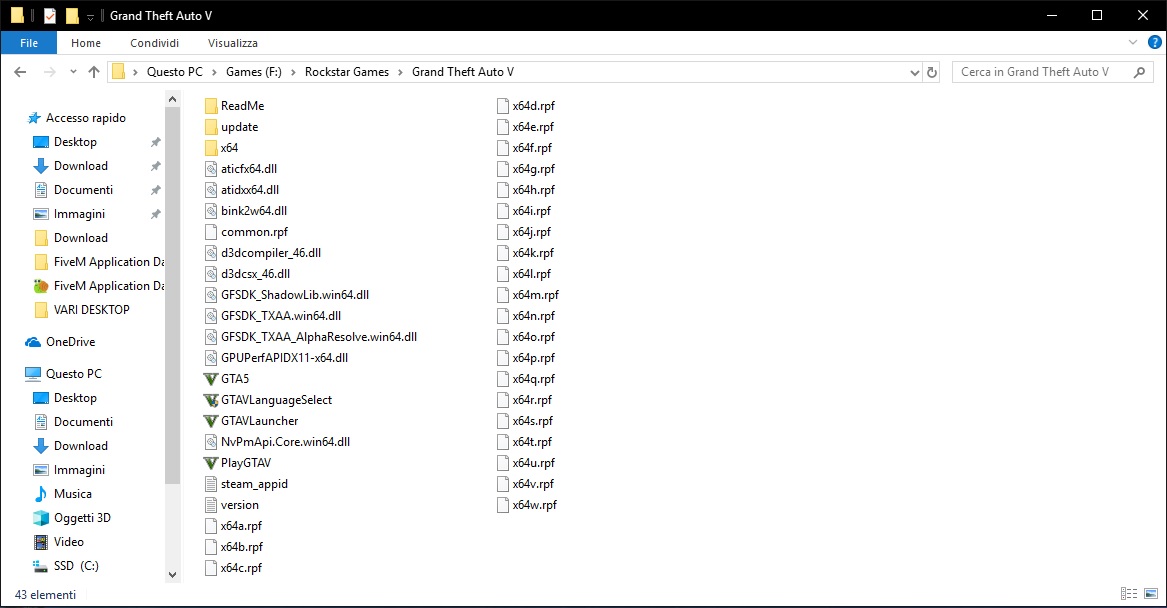Refresh the current folder view
The width and height of the screenshot is (1167, 608).
(x=932, y=72)
